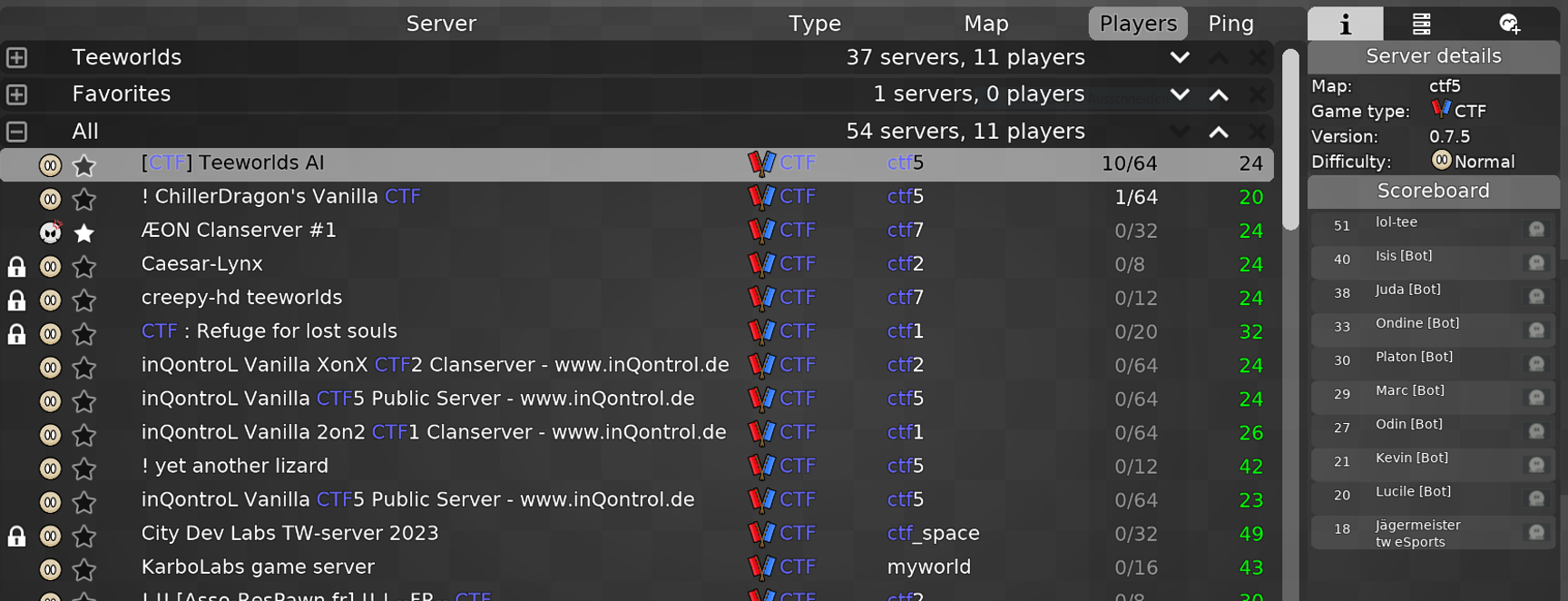The image size is (1568, 601).
Task: Expand the Favorites filter group
Action: [x=16, y=94]
